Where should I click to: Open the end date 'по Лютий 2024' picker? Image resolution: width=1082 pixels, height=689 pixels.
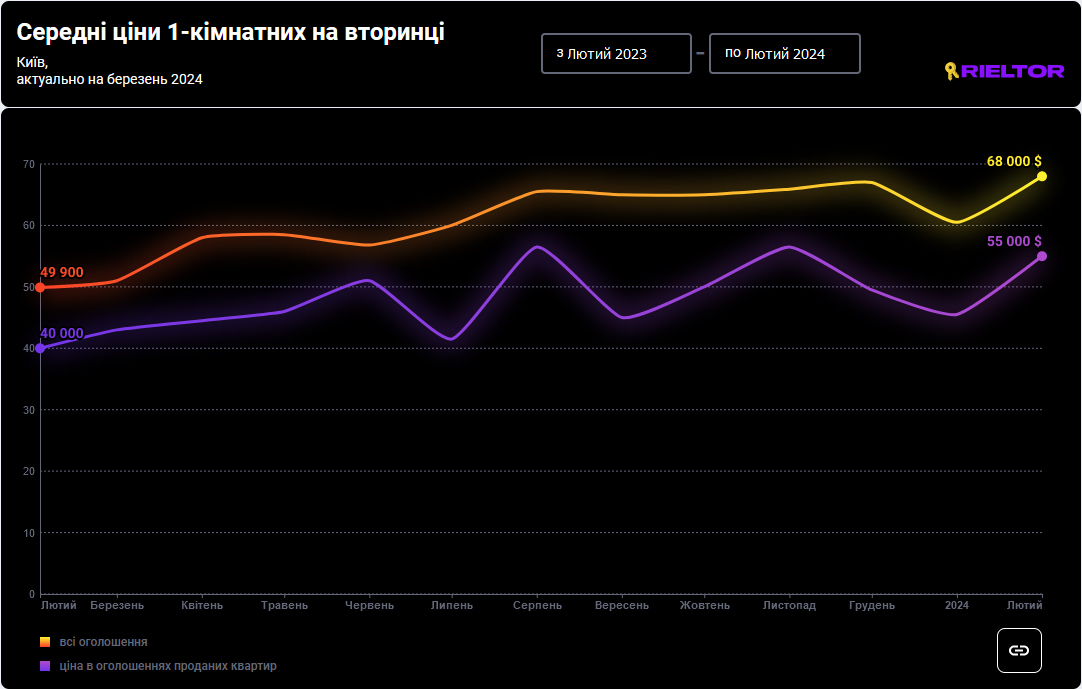pyautogui.click(x=784, y=54)
